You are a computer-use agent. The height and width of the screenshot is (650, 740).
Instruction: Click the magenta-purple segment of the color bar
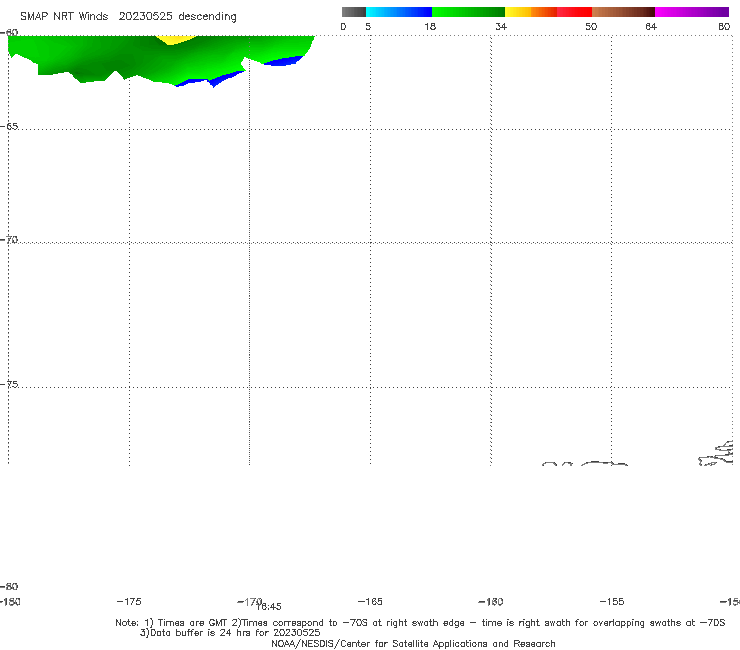point(692,12)
